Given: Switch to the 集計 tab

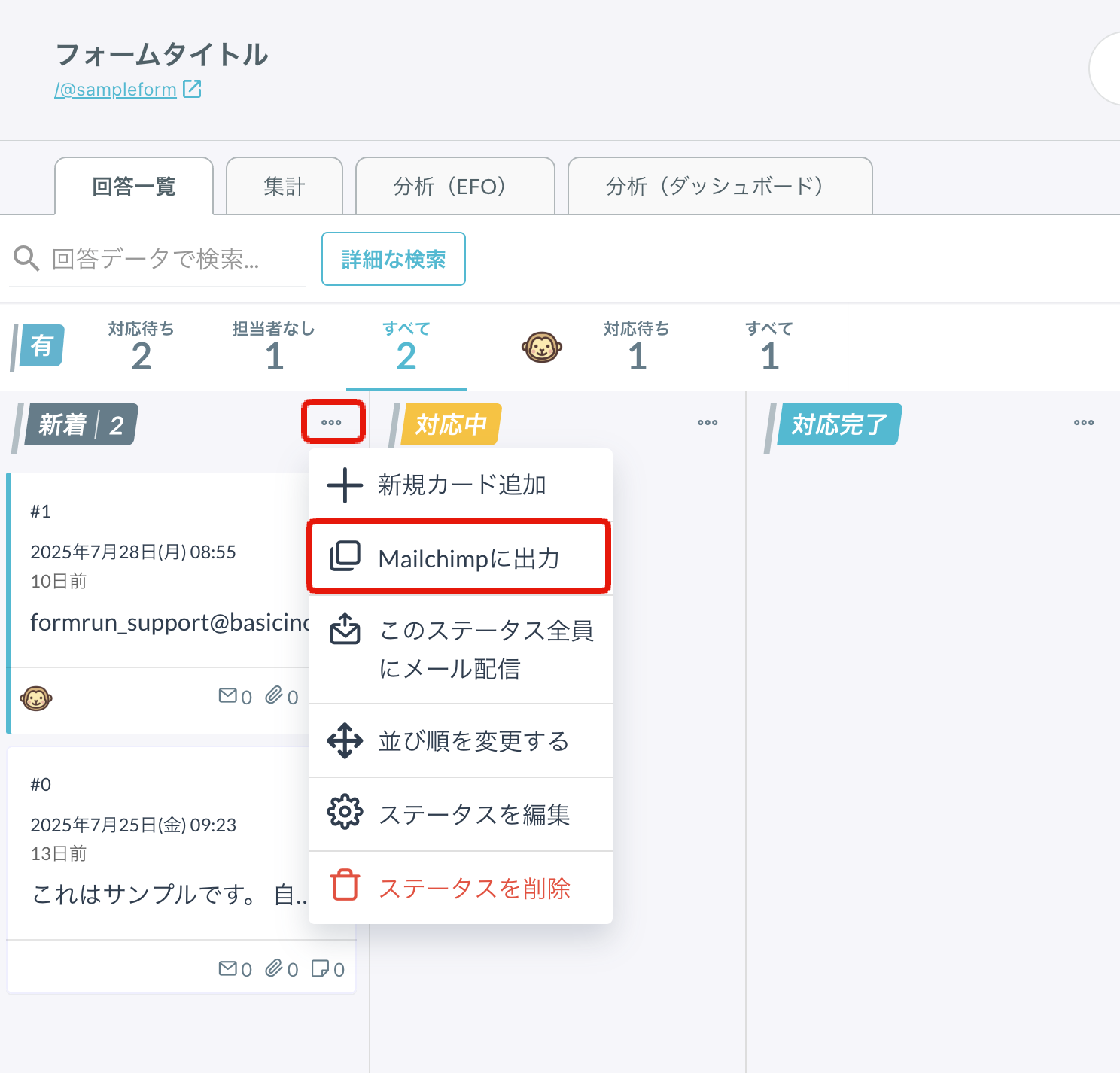Looking at the screenshot, I should click(285, 186).
